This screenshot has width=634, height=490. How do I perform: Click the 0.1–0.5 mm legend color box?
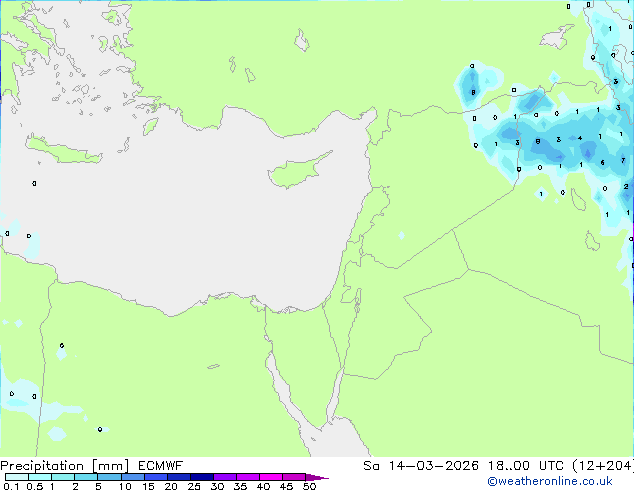(x=17, y=477)
